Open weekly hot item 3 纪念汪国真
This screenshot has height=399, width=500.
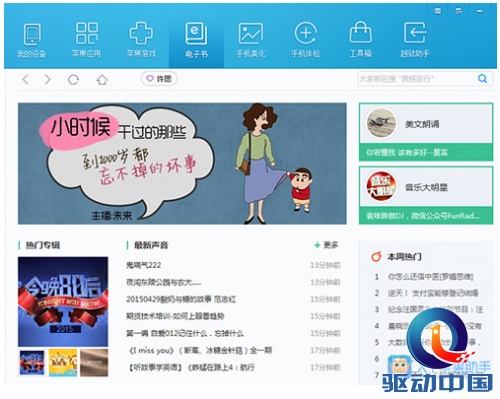(435, 310)
